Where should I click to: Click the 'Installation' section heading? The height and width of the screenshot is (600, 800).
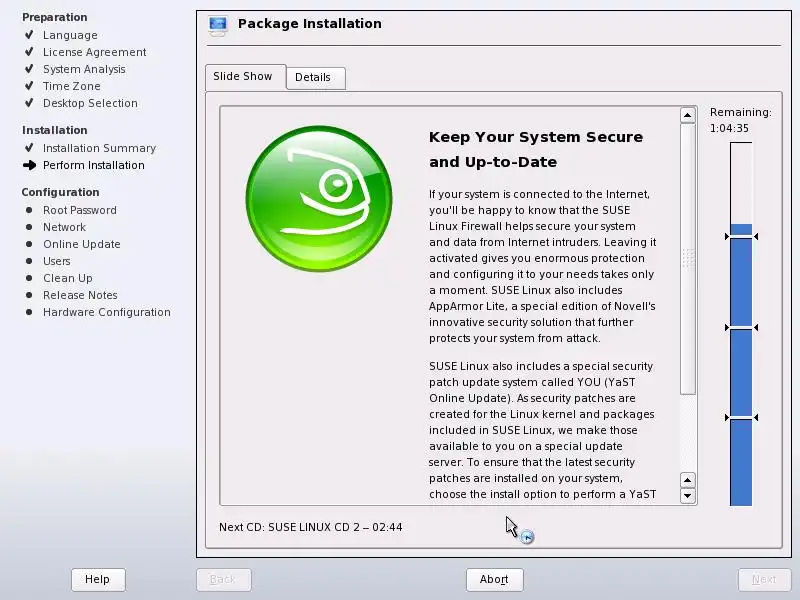click(x=55, y=130)
